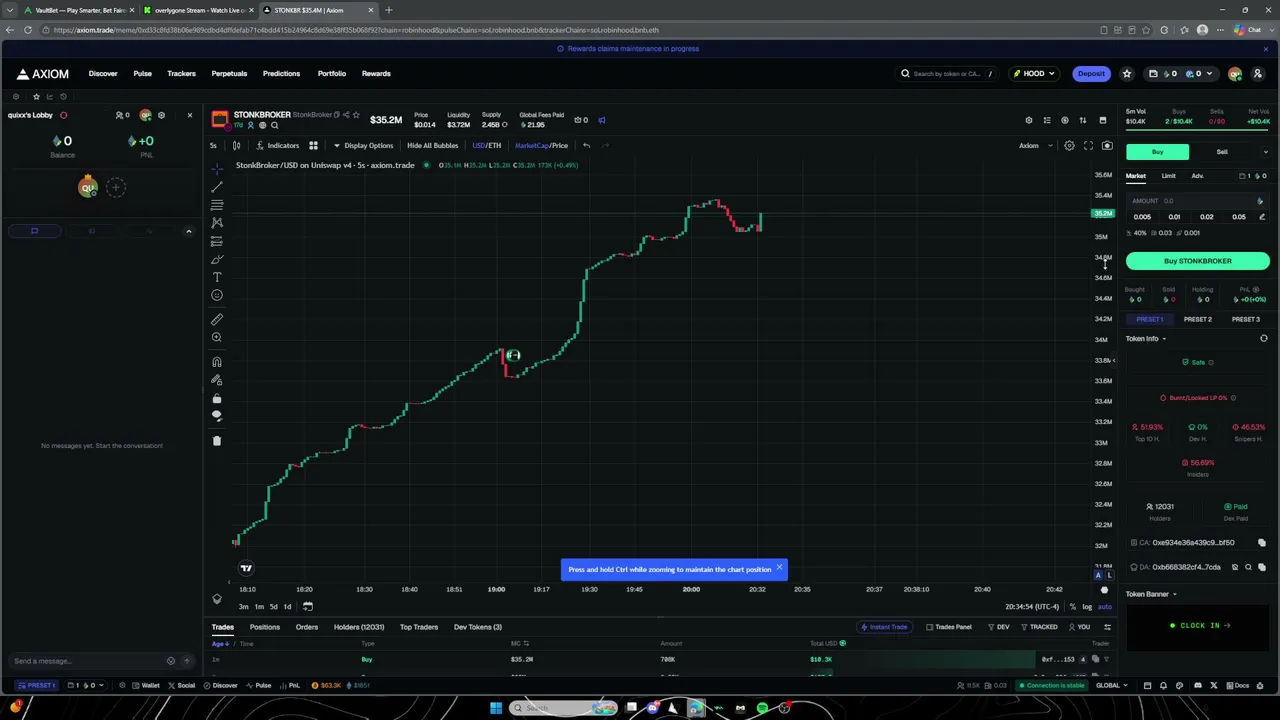Remove drawings with the trash icon

(217, 441)
